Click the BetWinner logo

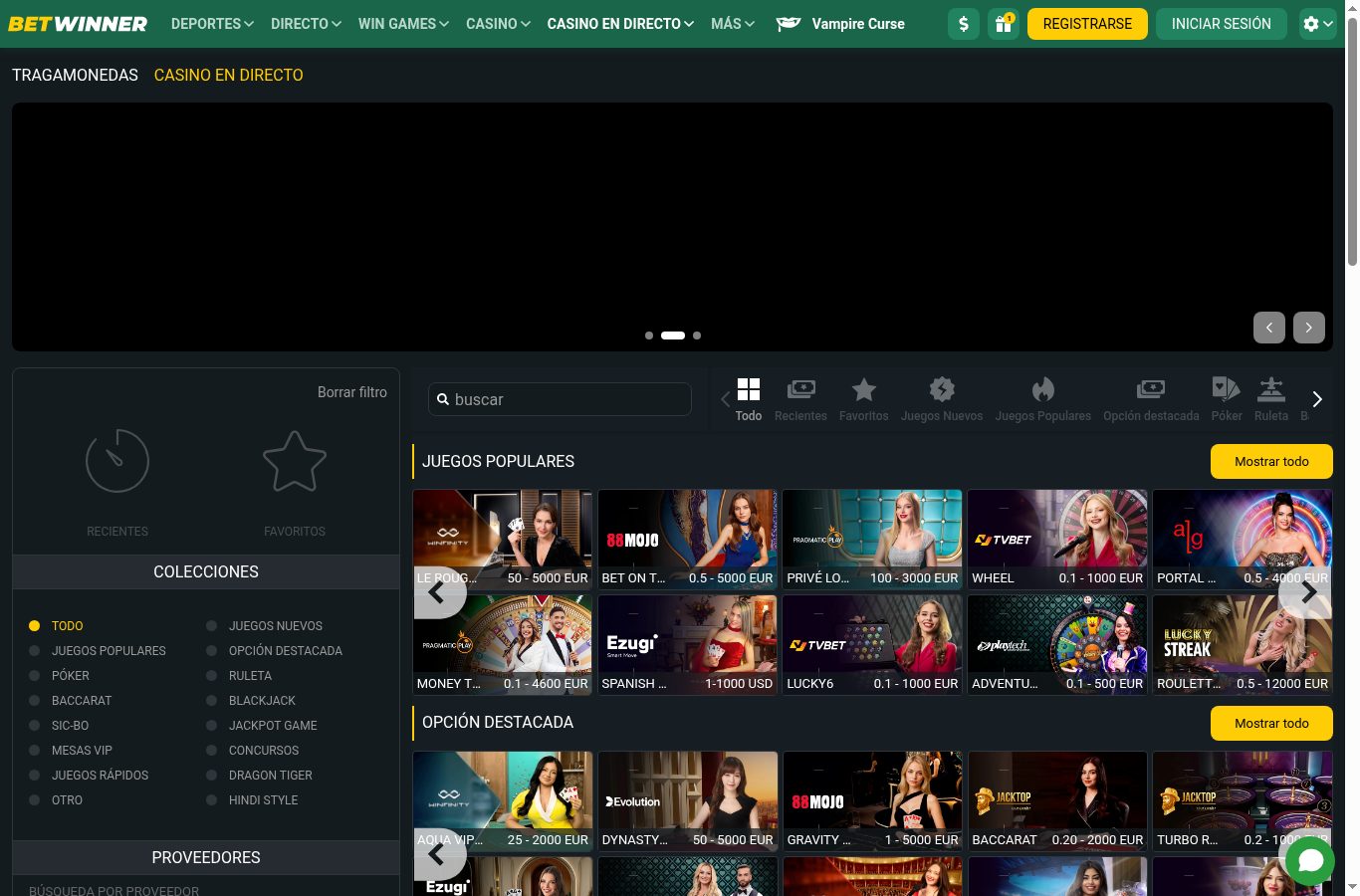coord(78,24)
